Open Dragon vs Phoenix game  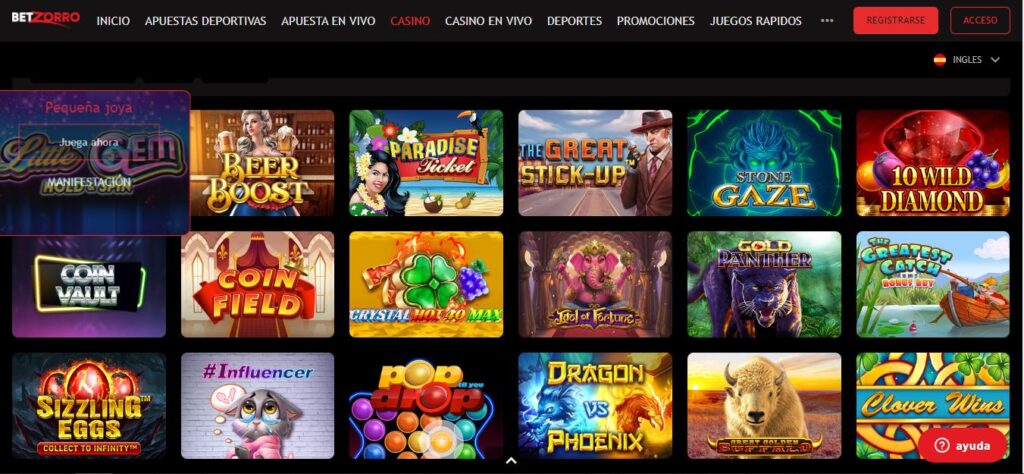coord(595,405)
